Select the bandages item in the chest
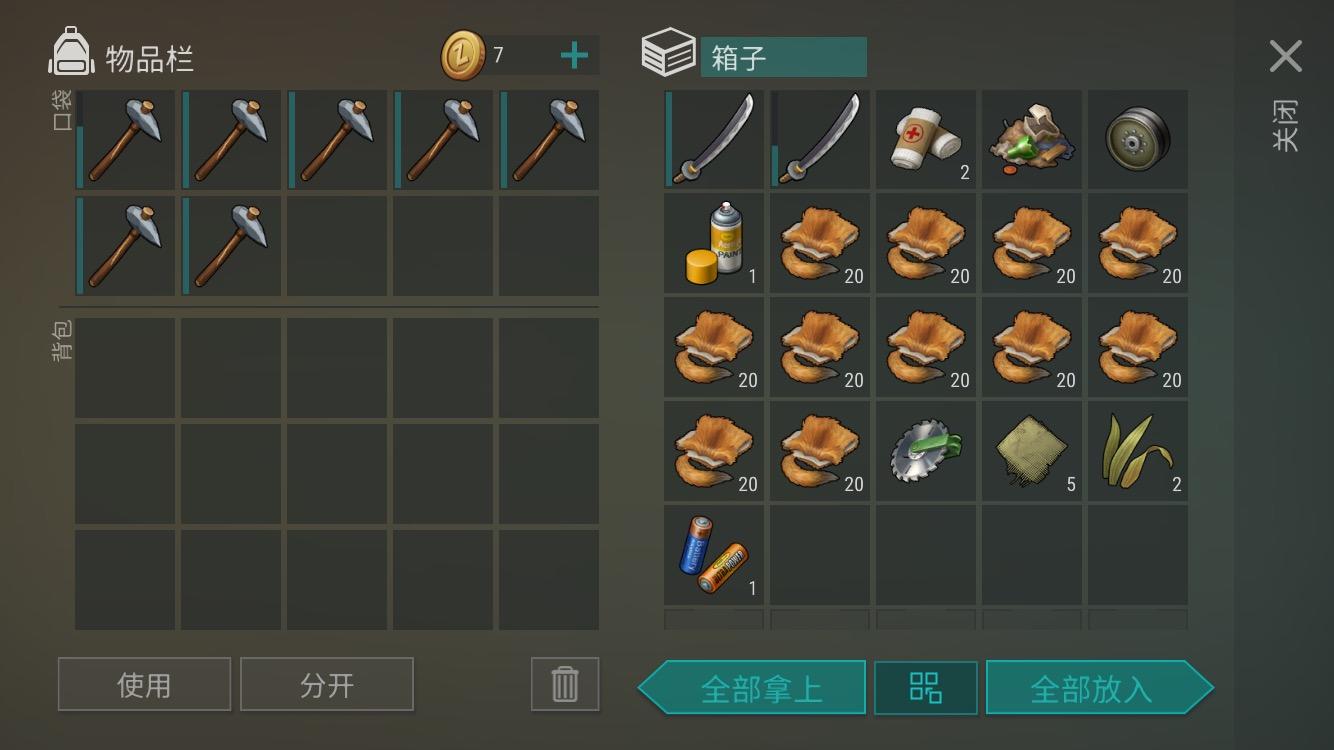Viewport: 1334px width, 750px height. pyautogui.click(x=926, y=139)
